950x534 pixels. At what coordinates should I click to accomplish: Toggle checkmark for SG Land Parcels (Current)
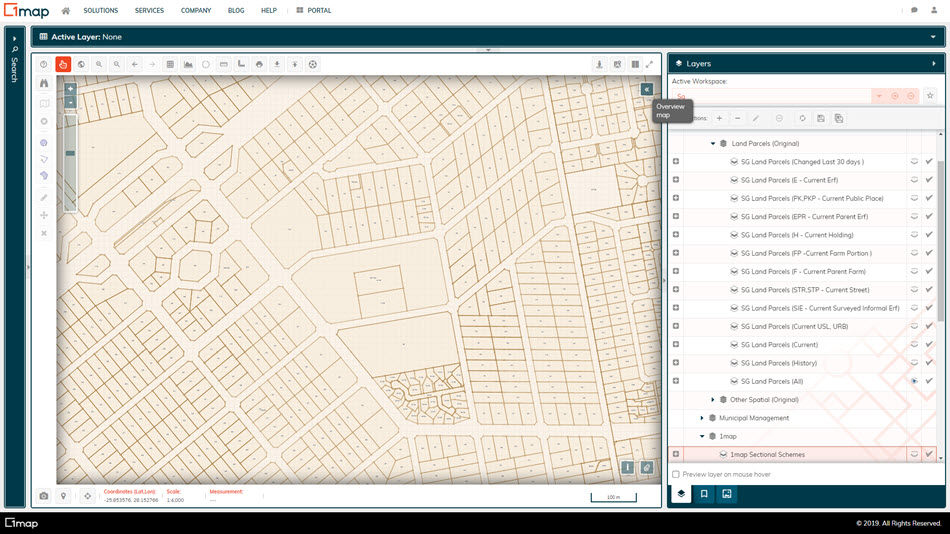(x=929, y=344)
